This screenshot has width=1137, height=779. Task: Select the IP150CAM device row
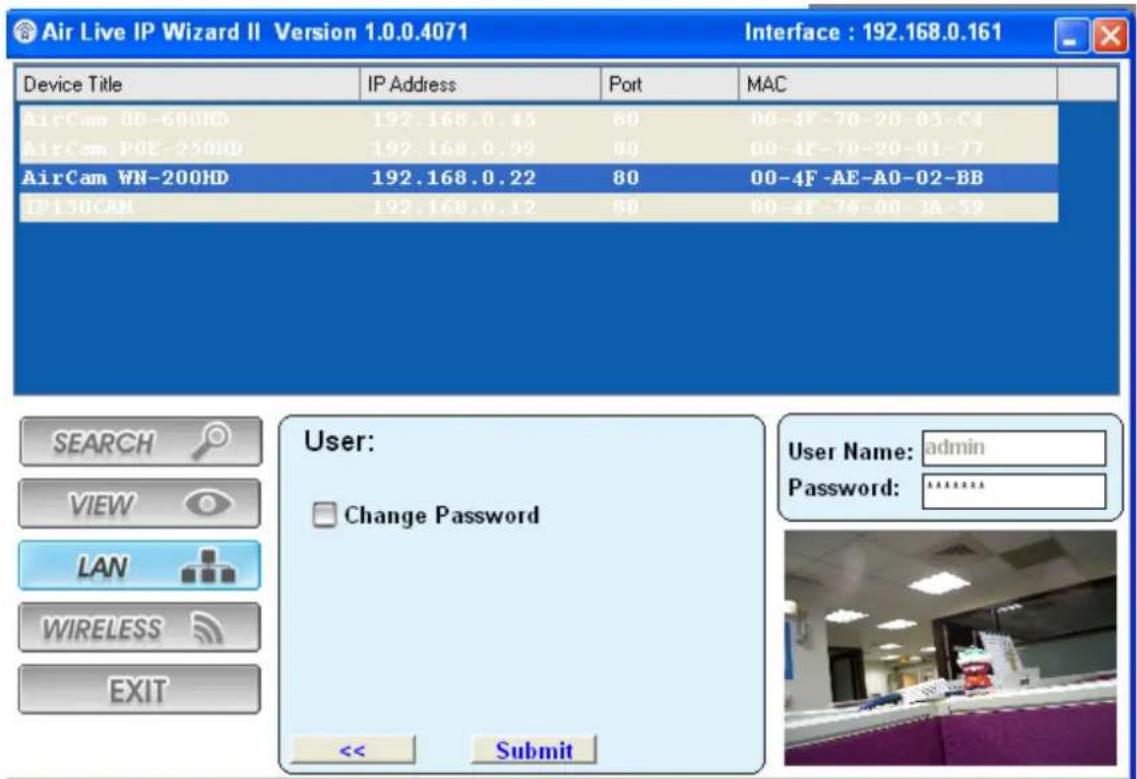click(x=538, y=207)
